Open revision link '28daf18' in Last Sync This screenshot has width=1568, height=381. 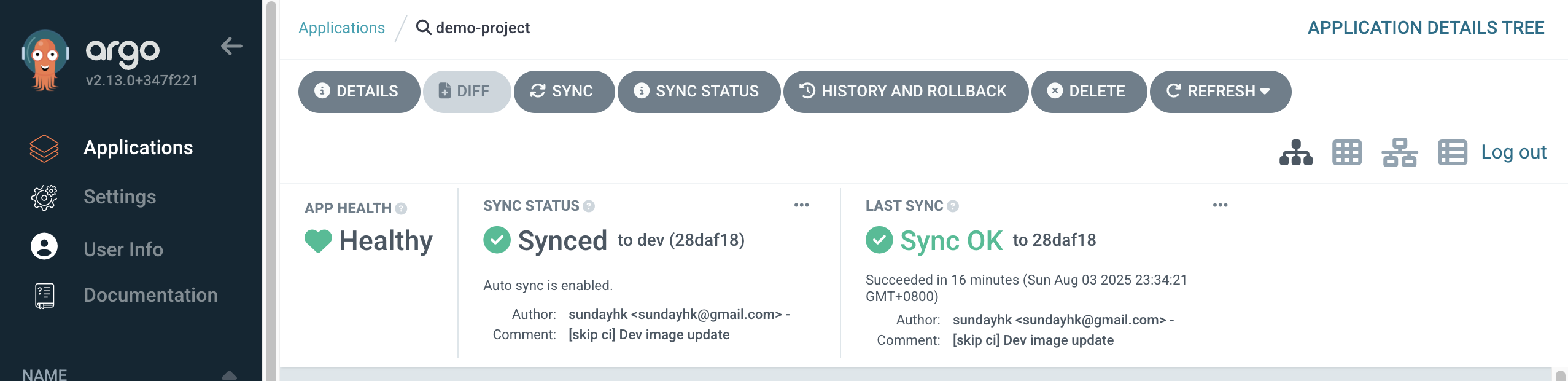coord(1064,240)
